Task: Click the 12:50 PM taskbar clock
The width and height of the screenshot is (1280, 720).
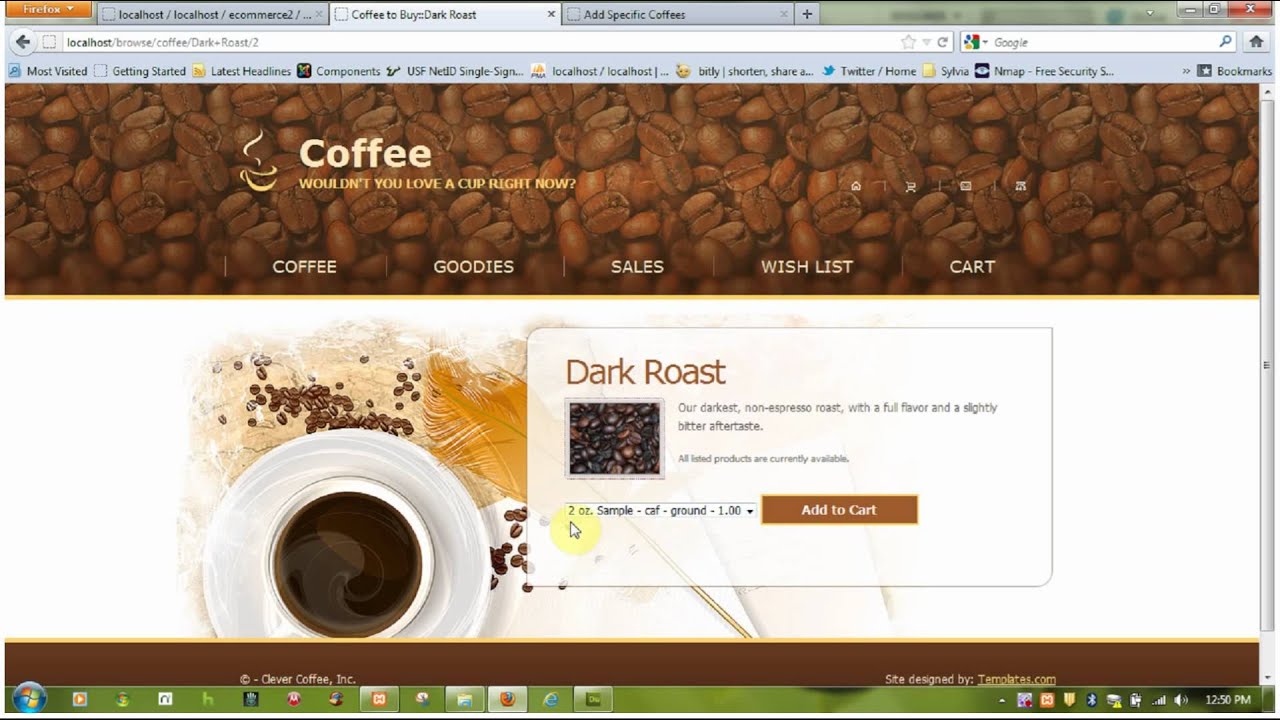Action: coord(1228,700)
